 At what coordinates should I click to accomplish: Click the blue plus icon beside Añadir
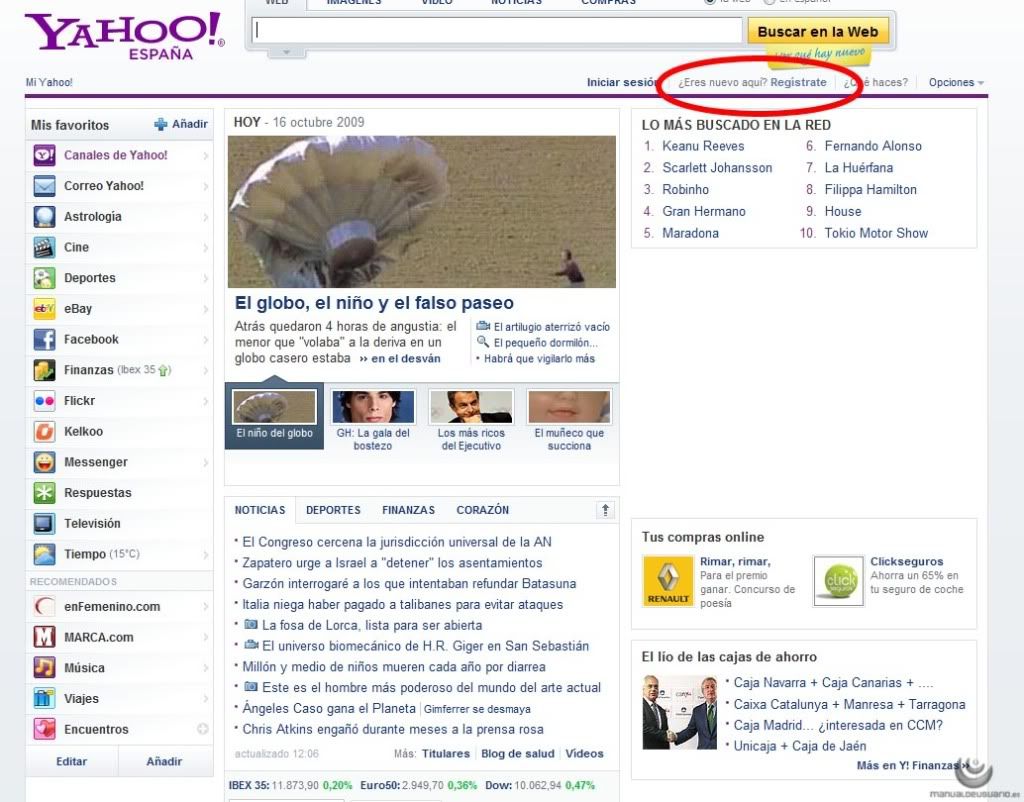pyautogui.click(x=161, y=124)
